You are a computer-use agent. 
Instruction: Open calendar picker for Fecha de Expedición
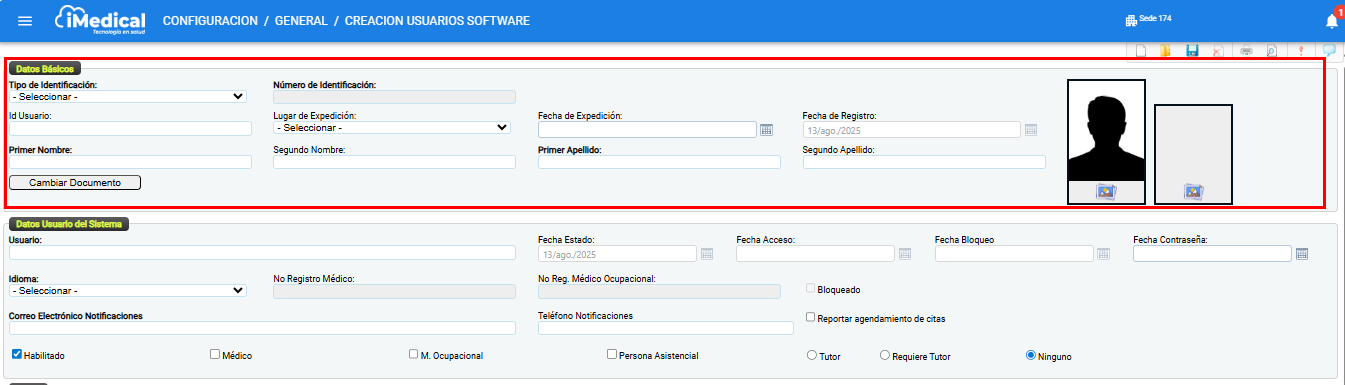767,129
